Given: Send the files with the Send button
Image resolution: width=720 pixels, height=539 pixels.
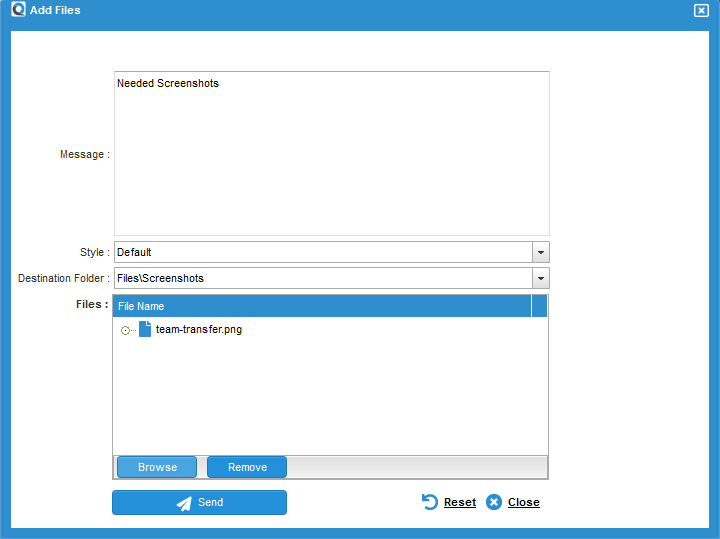Looking at the screenshot, I should tap(199, 502).
